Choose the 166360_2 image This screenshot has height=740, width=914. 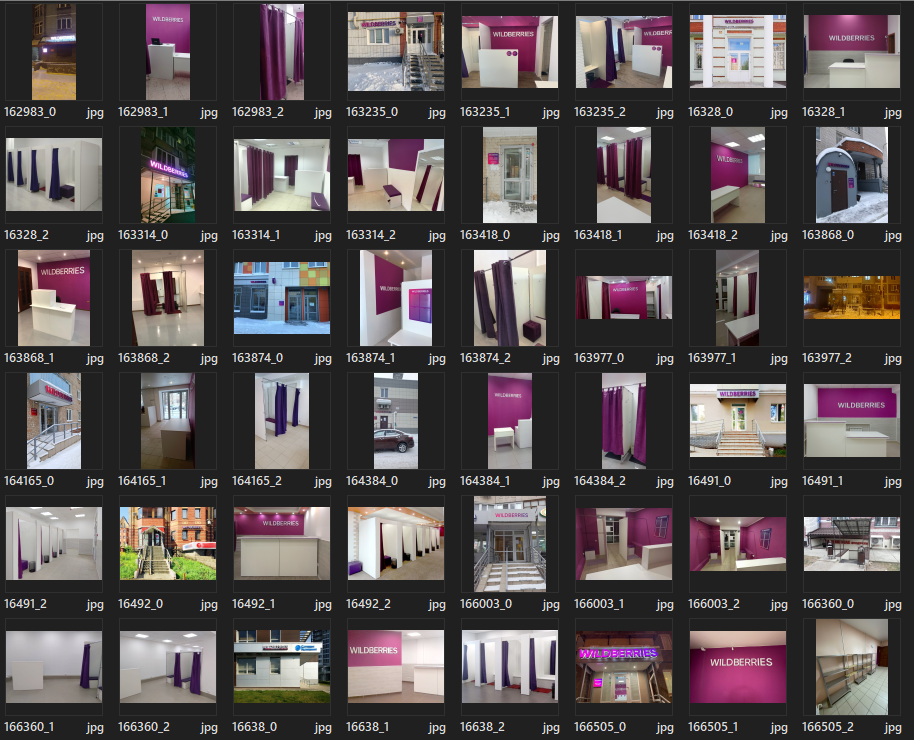168,667
